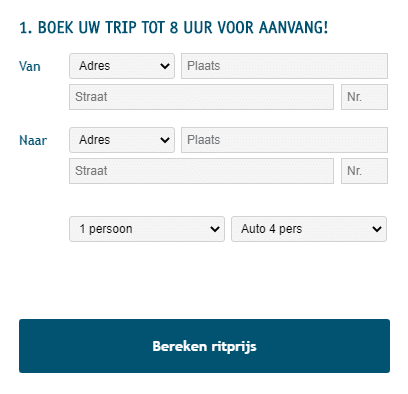Expand the '1 persoon' passenger count dropdown
Image resolution: width=408 pixels, height=394 pixels.
(147, 229)
